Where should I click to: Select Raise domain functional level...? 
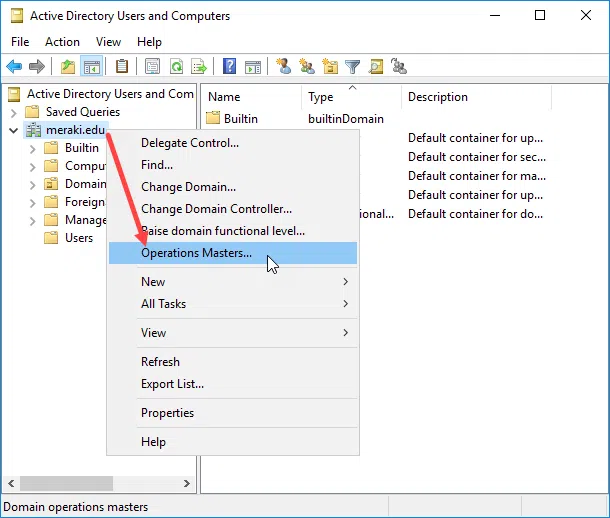pos(233,231)
